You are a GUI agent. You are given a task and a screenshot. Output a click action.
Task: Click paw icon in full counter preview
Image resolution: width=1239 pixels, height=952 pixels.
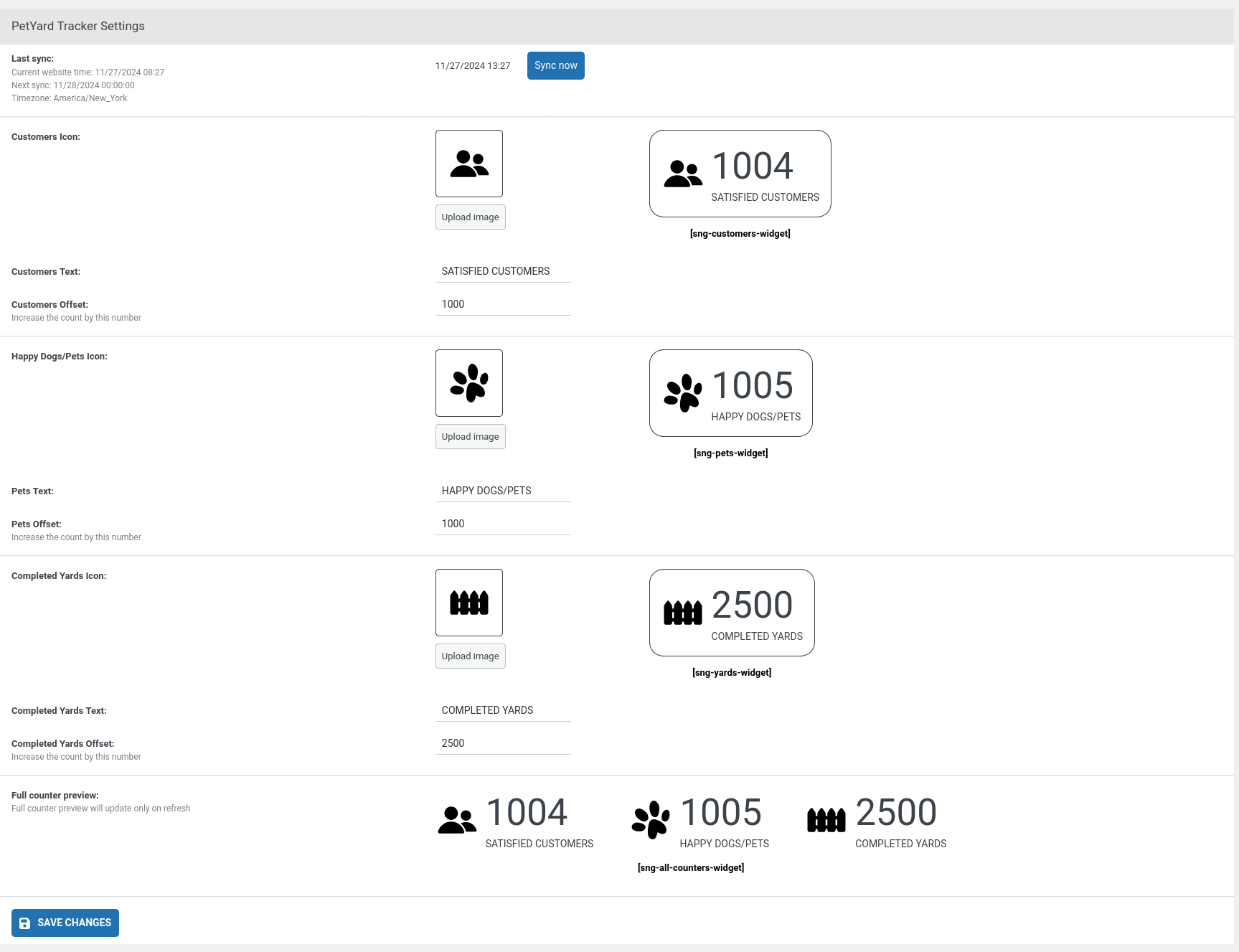pos(651,820)
